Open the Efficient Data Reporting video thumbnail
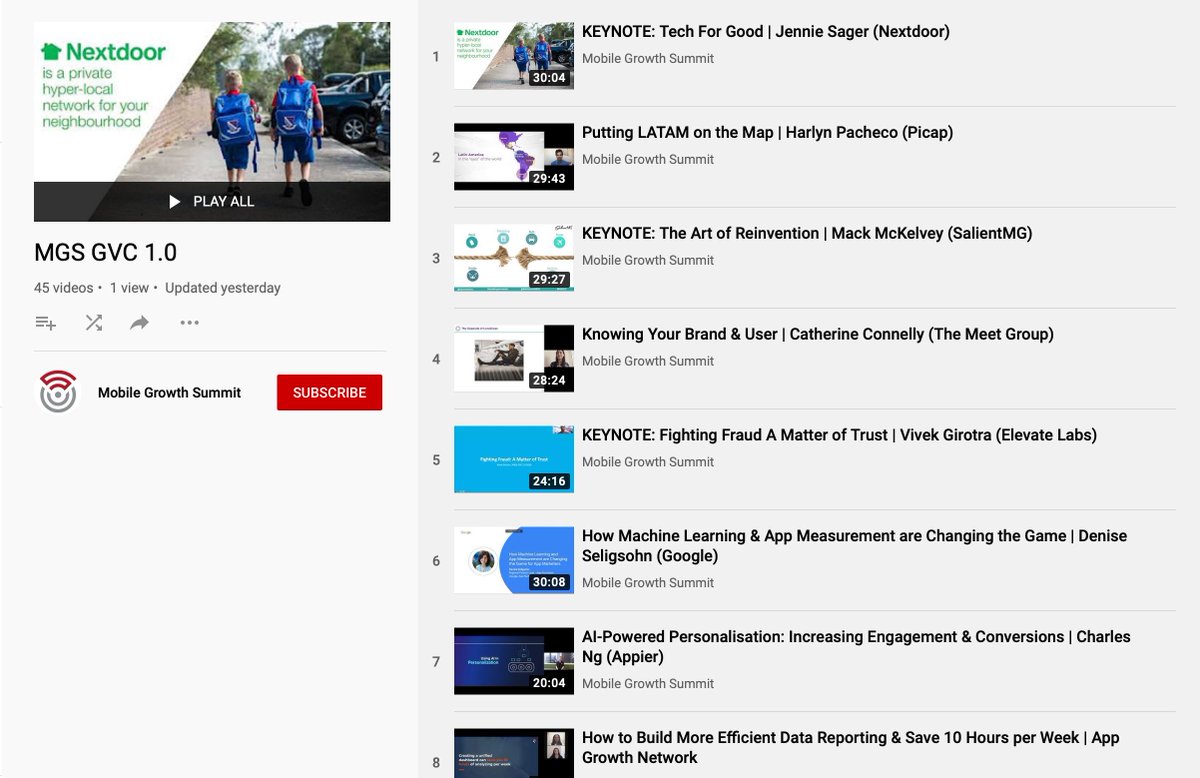This screenshot has width=1200, height=778. 514,753
